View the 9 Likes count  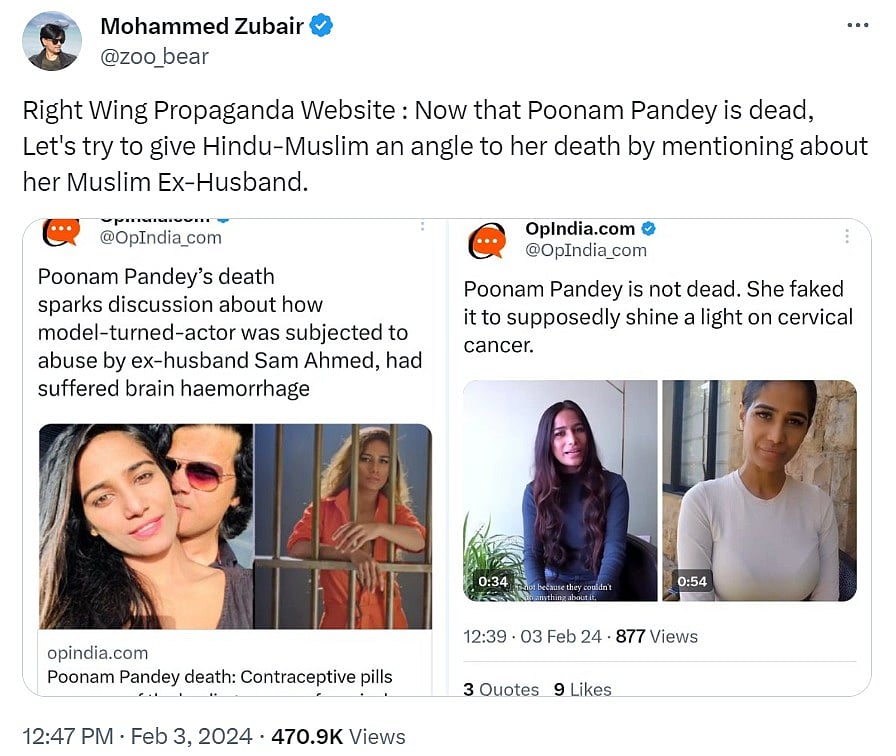click(x=583, y=689)
